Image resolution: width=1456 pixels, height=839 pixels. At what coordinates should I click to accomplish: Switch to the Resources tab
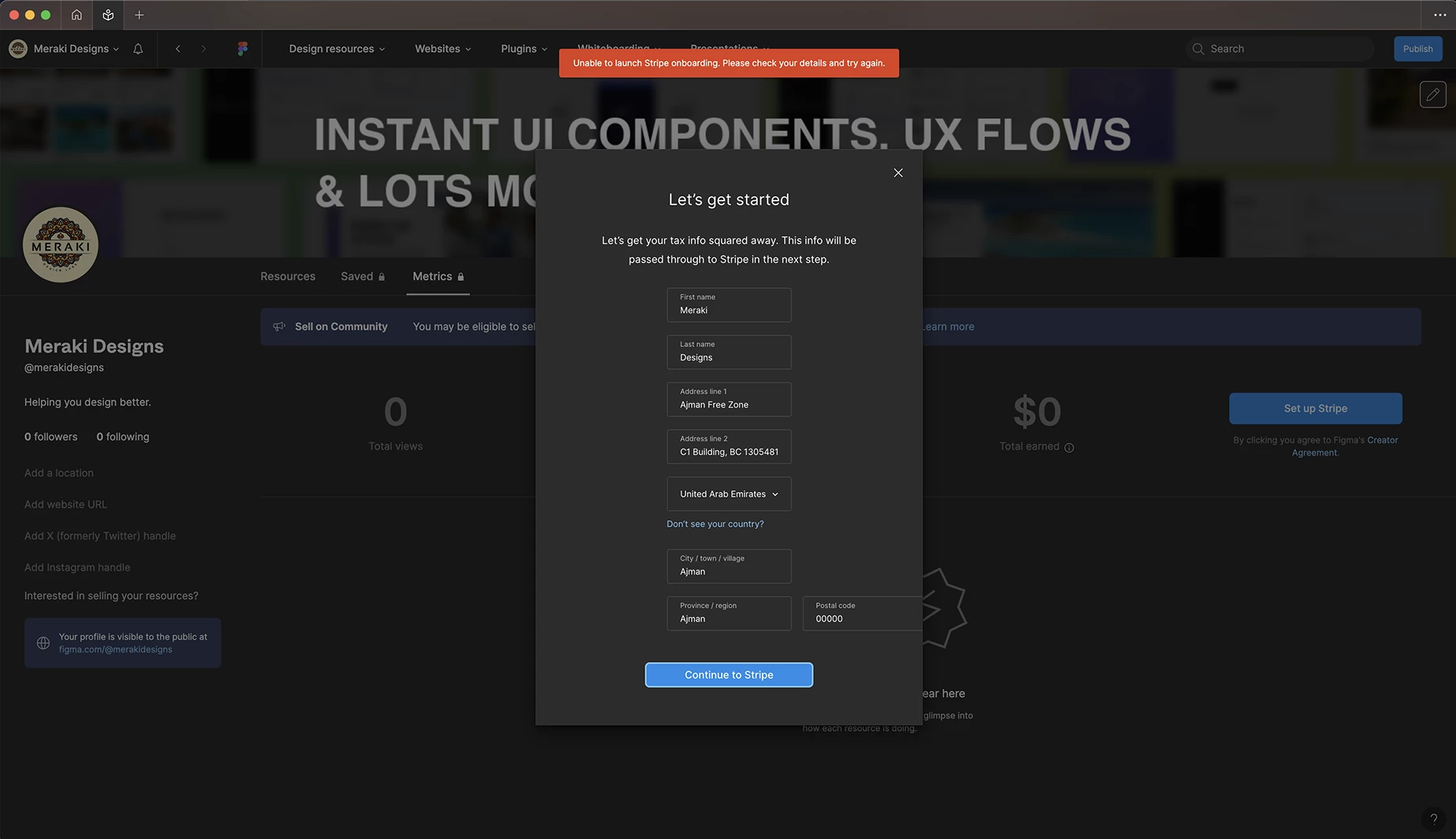click(x=288, y=276)
